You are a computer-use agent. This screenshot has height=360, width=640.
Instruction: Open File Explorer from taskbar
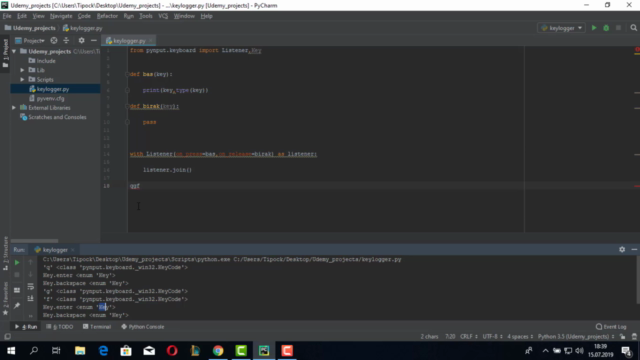pyautogui.click(x=80, y=351)
